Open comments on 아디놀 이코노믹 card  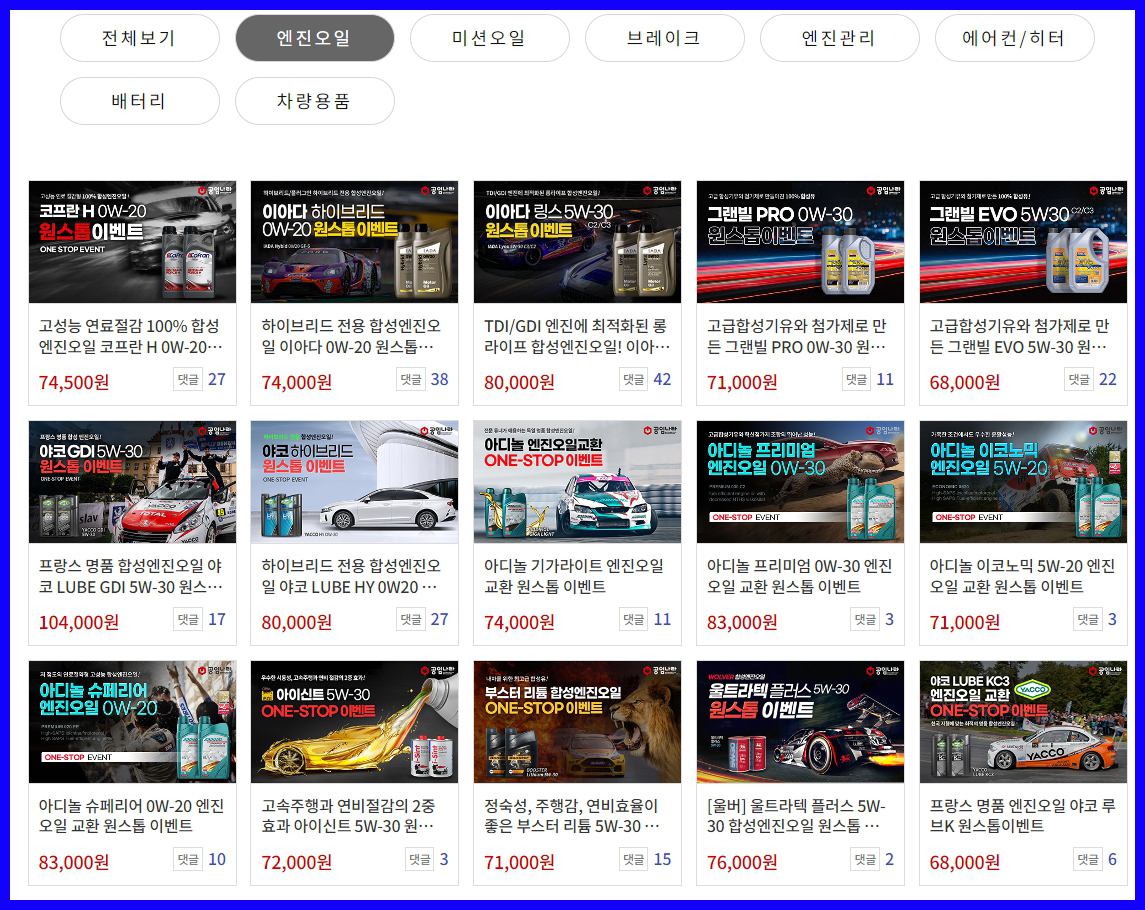(1095, 619)
